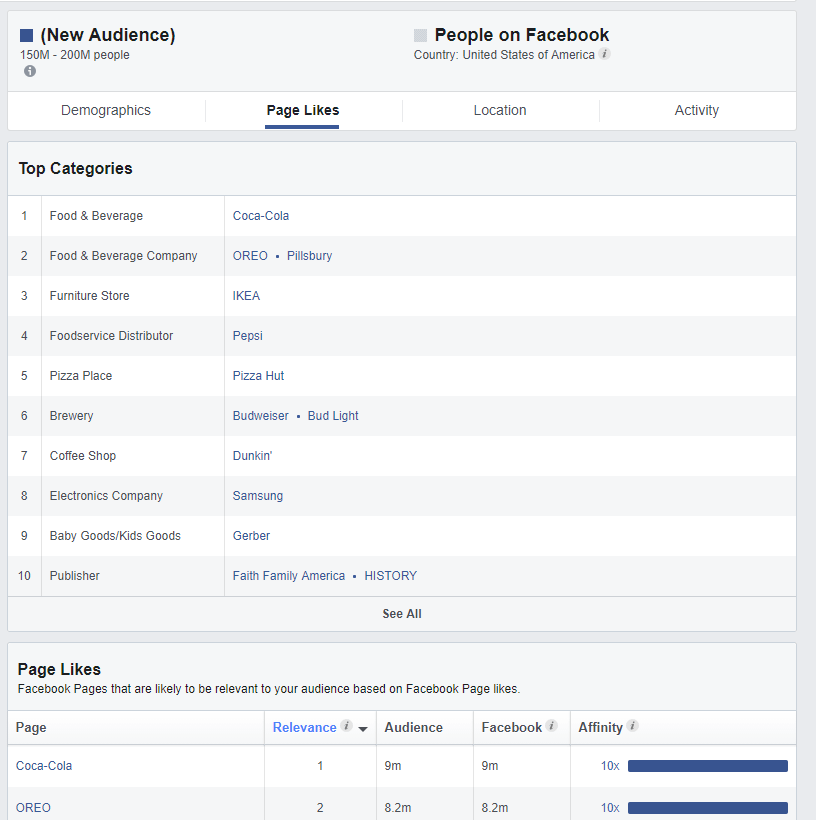Open the Dunkin' page link

click(252, 456)
